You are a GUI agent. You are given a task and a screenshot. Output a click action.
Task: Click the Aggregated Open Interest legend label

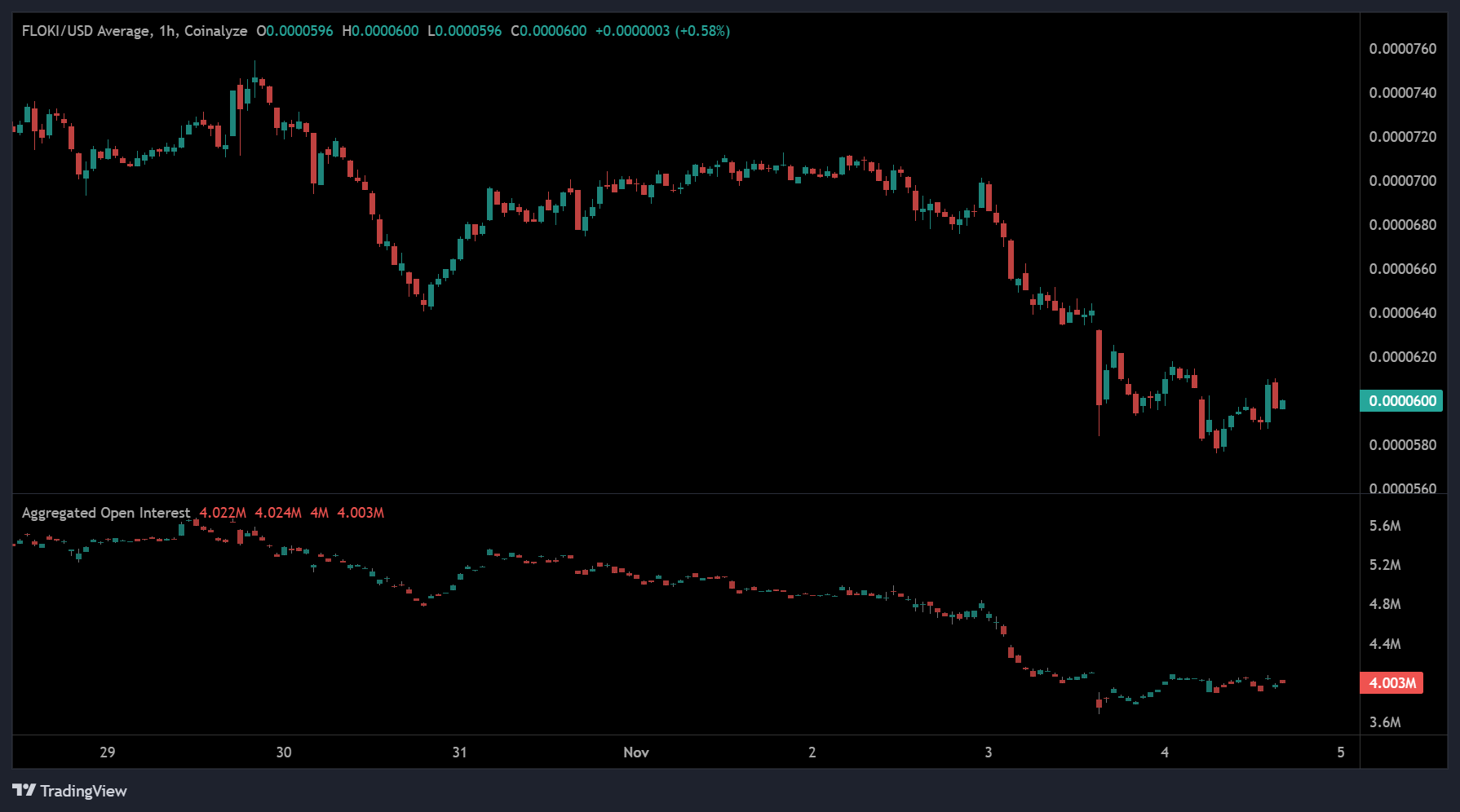pyautogui.click(x=105, y=513)
